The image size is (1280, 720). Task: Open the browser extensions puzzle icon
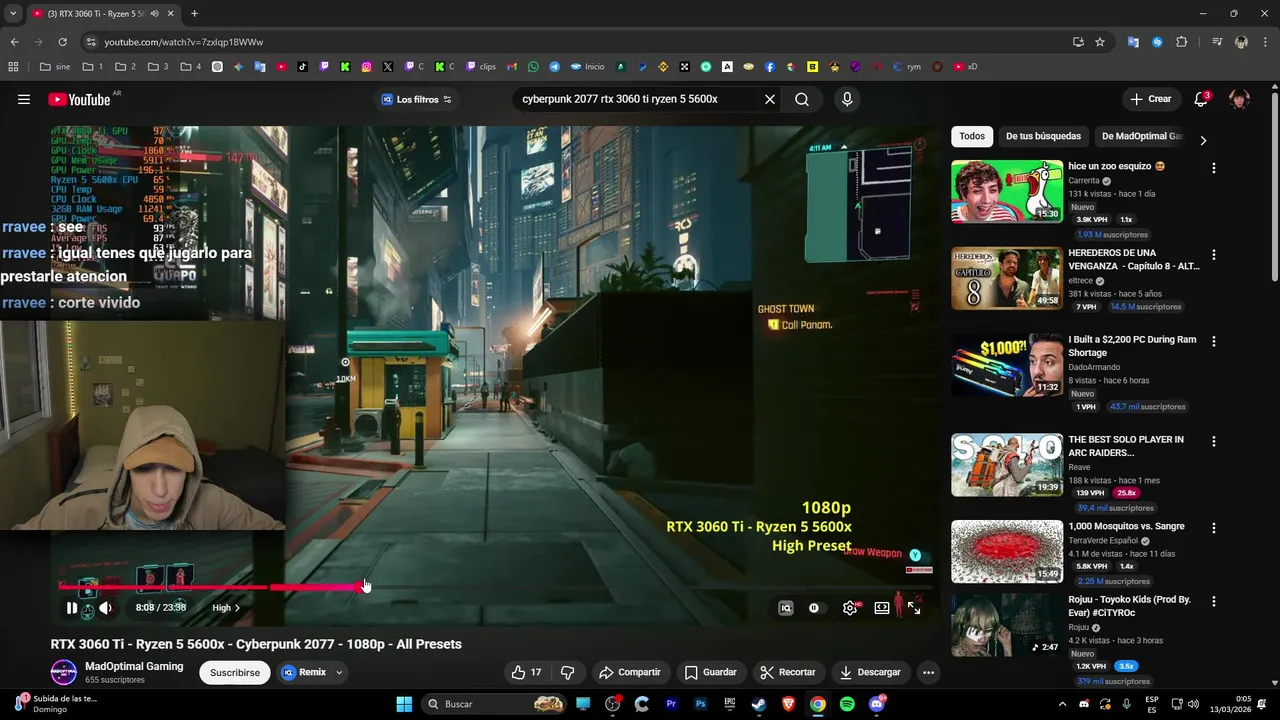coord(1181,42)
